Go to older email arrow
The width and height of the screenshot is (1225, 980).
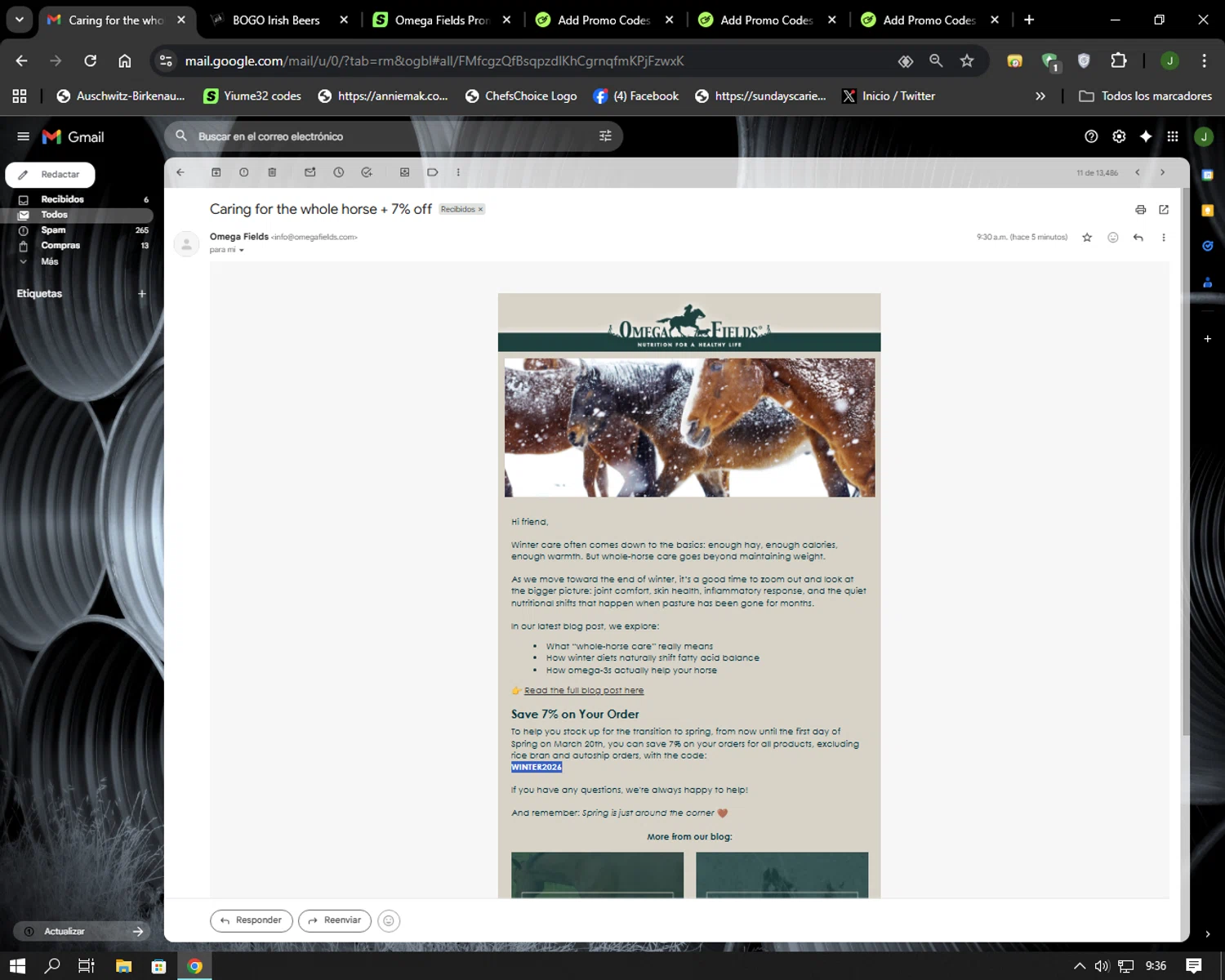[x=1163, y=172]
